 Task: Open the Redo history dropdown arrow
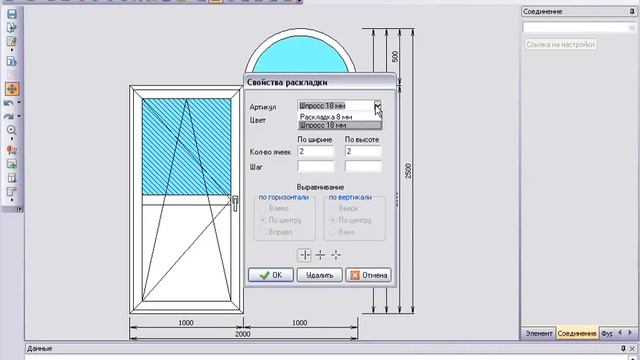tap(19, 116)
